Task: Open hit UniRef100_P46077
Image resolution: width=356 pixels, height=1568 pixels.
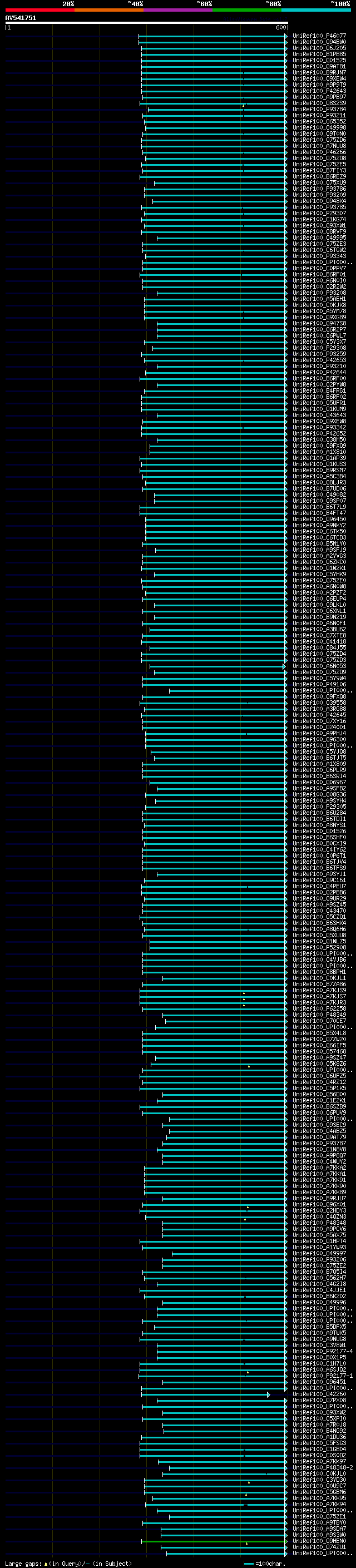Action: click(319, 36)
